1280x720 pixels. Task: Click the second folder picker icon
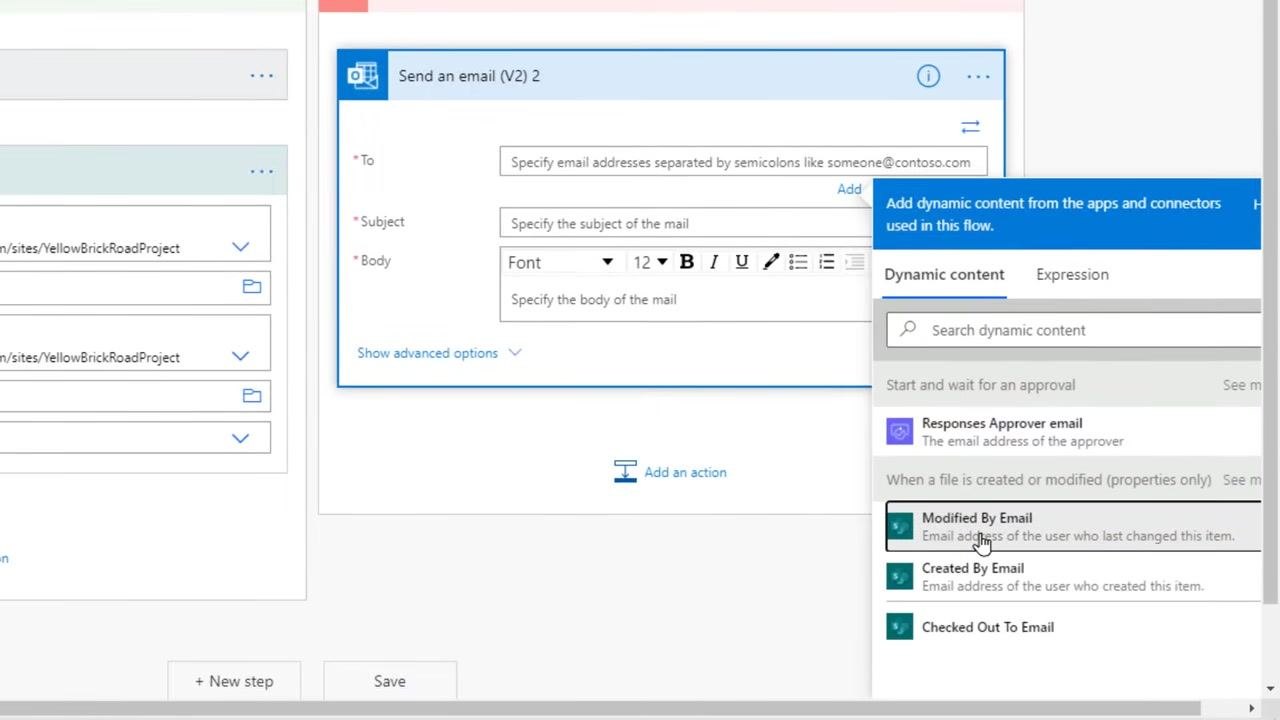252,395
